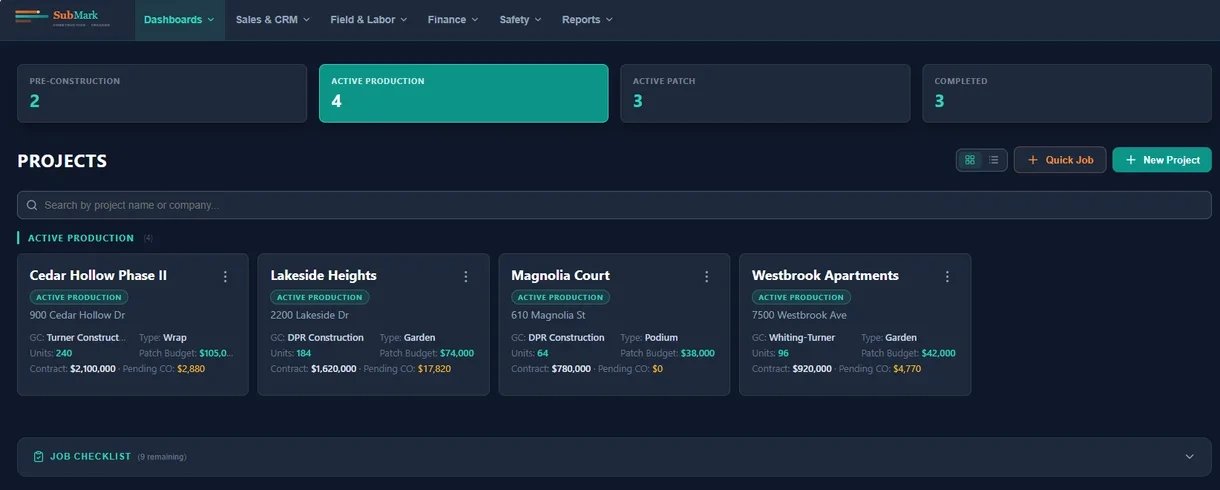Click the $38,000 patch budget value
This screenshot has height=490, width=1220.
(x=697, y=353)
